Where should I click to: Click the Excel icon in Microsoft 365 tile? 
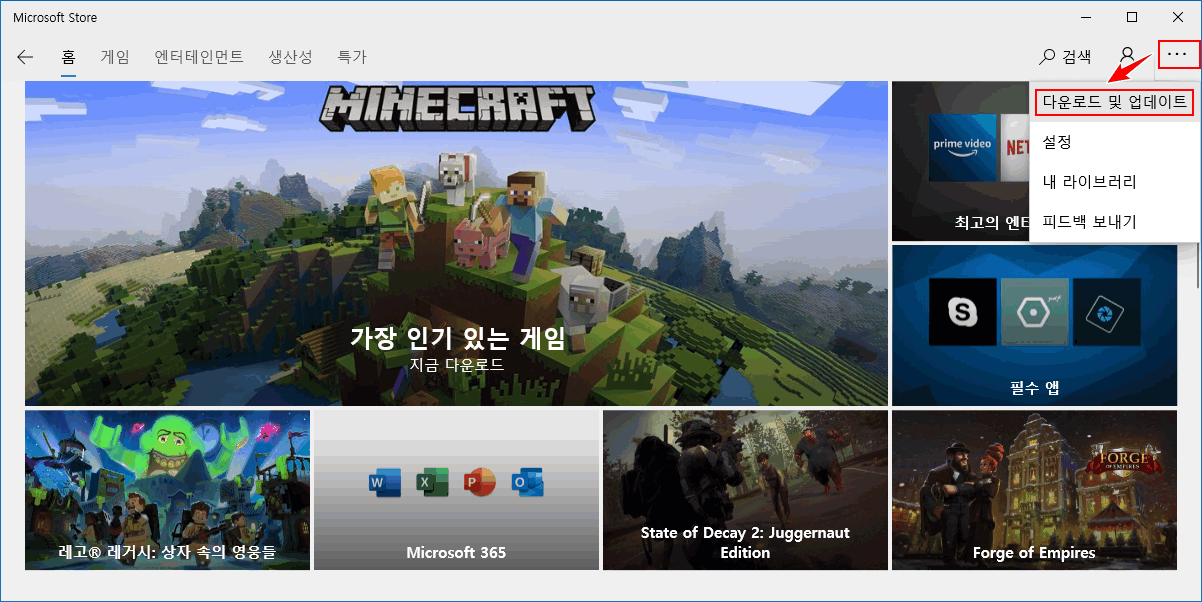pos(432,482)
